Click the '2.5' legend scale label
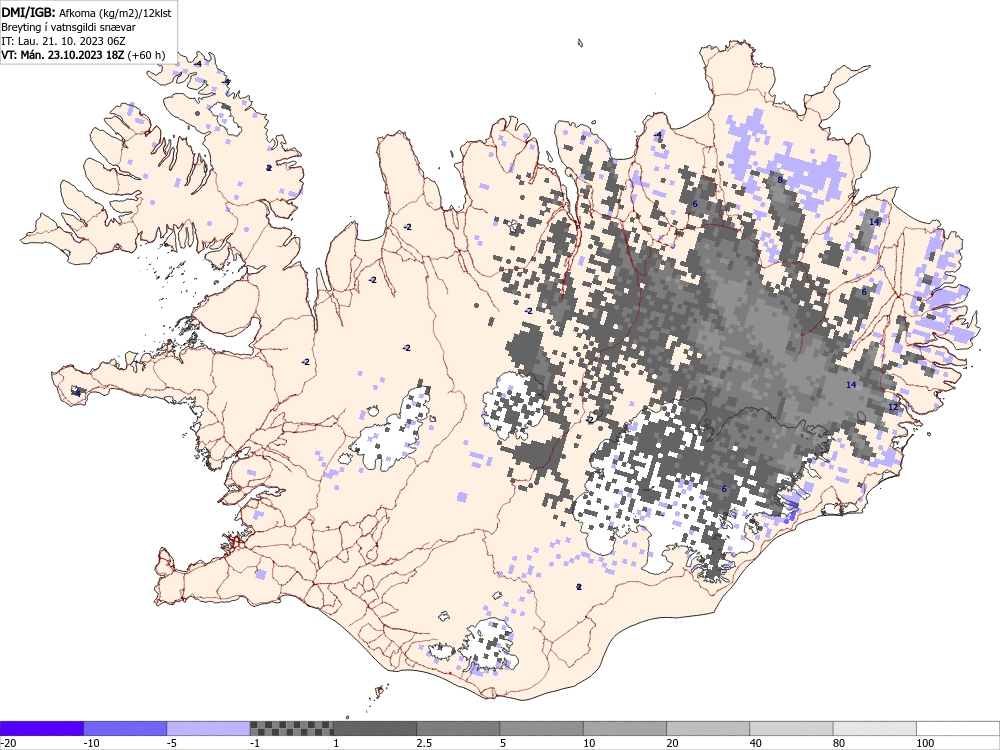 (x=424, y=743)
